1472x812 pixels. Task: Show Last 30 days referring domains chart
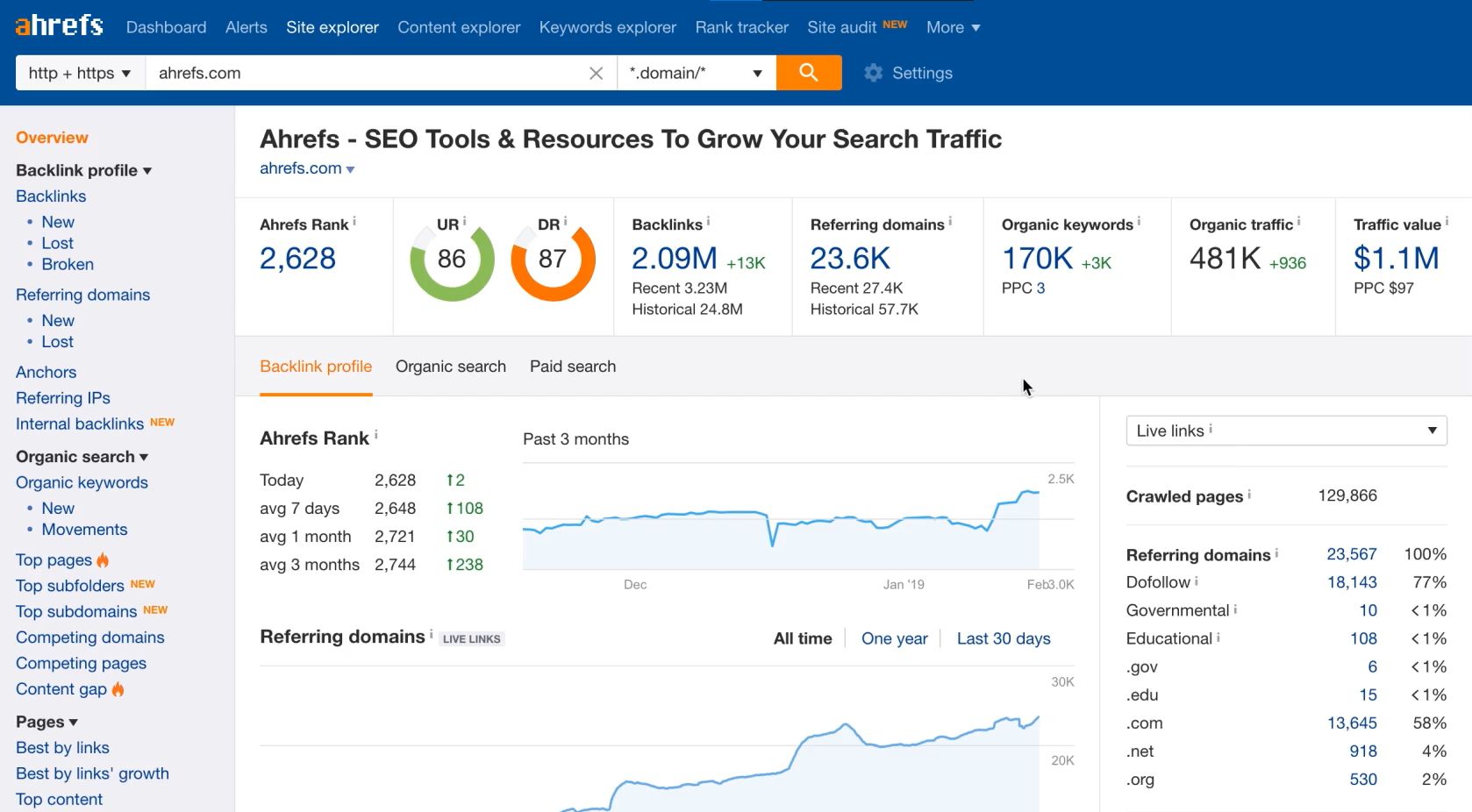(1004, 638)
